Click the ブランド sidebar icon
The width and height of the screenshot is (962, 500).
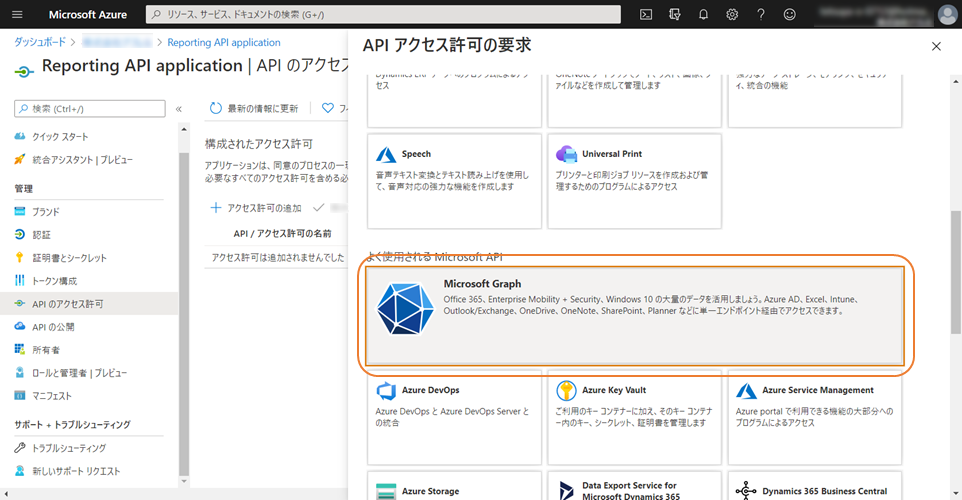(20, 211)
